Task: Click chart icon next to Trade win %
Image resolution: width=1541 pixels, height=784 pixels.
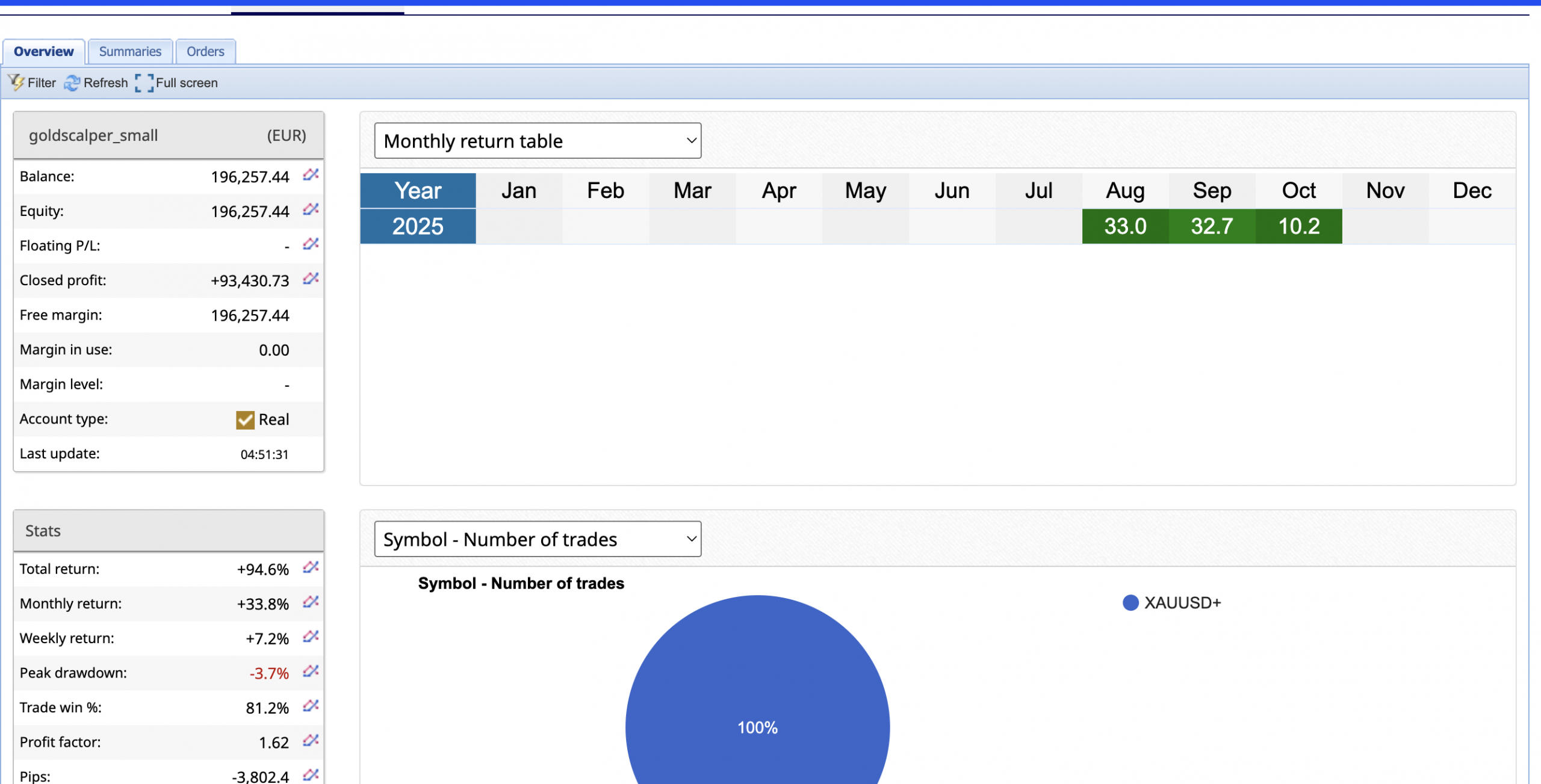Action: coord(311,706)
